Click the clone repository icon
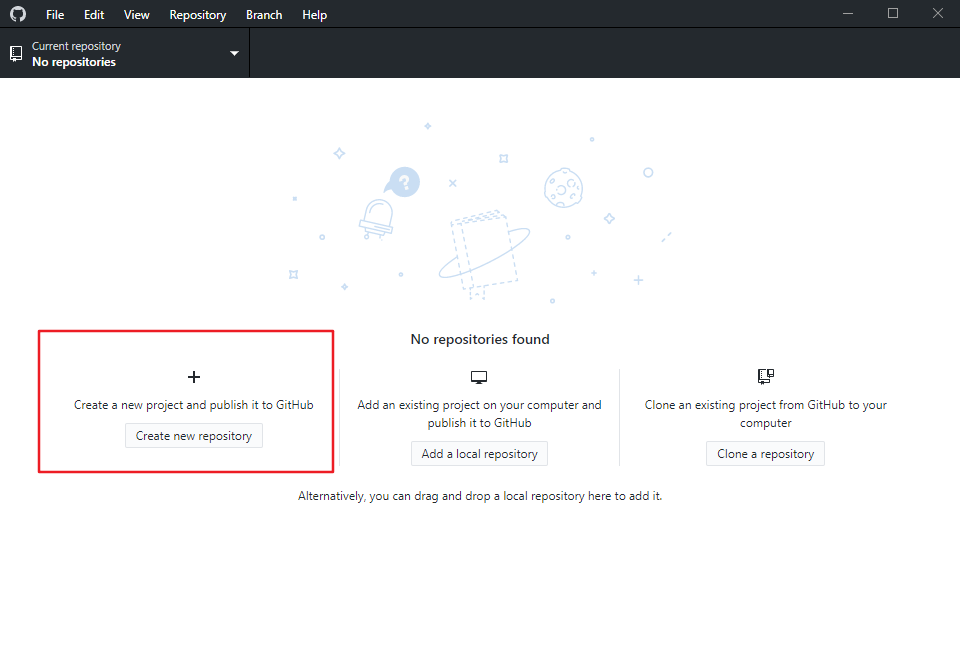 (766, 377)
